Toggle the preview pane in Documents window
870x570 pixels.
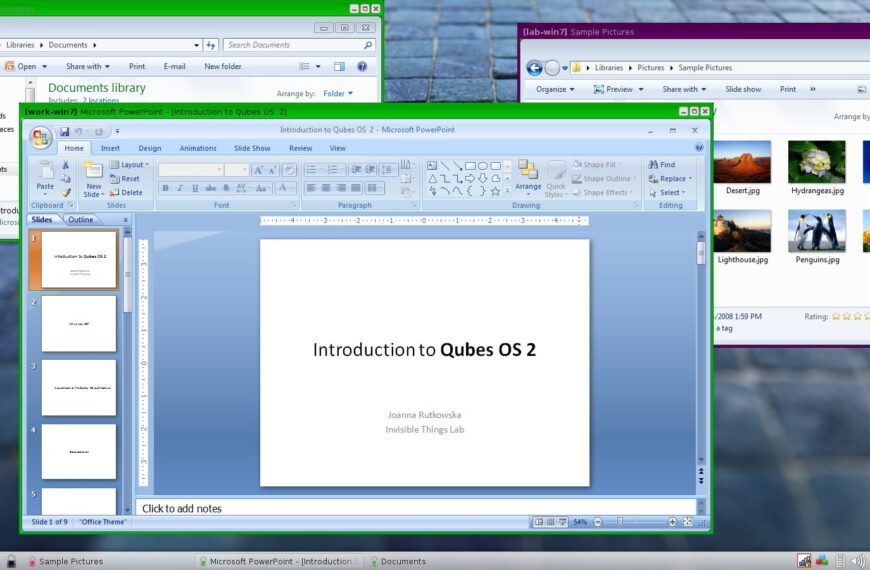[x=339, y=67]
